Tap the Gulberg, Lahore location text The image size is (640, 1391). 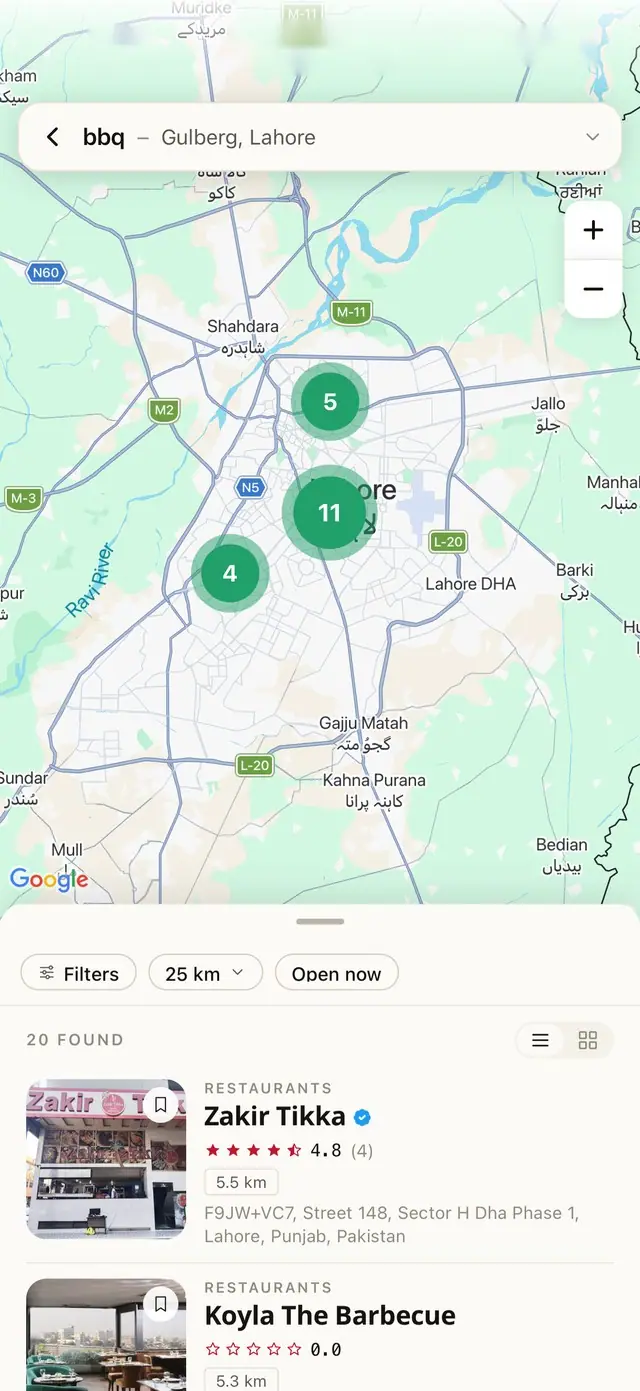pyautogui.click(x=238, y=137)
